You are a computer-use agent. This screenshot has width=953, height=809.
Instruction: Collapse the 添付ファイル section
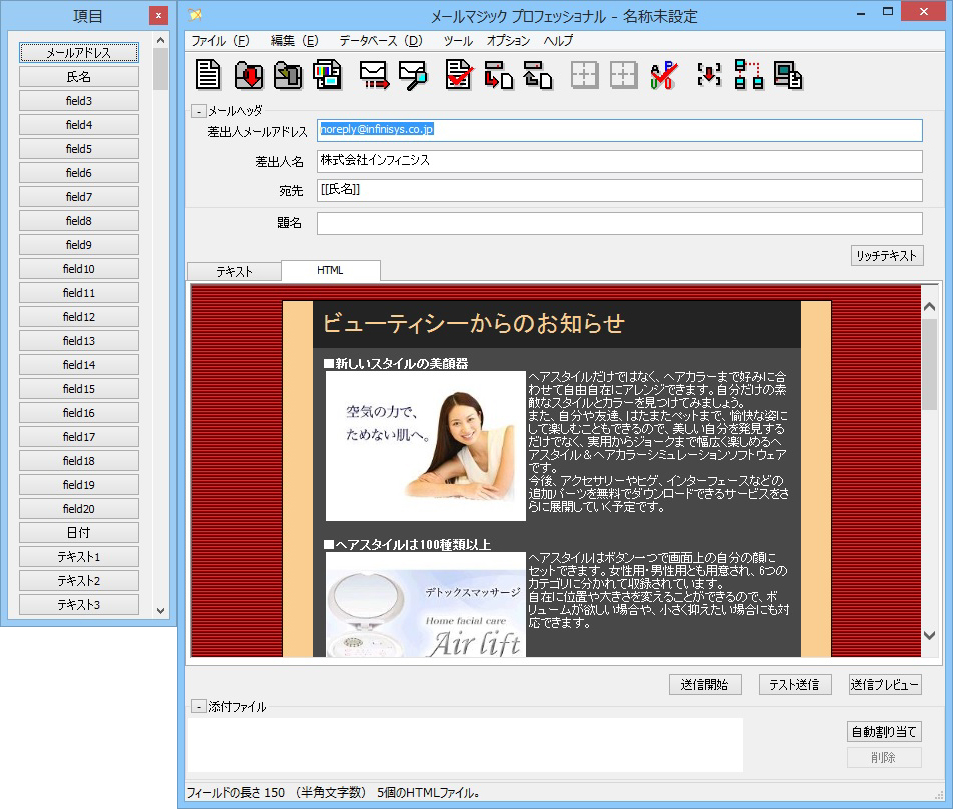pos(198,707)
